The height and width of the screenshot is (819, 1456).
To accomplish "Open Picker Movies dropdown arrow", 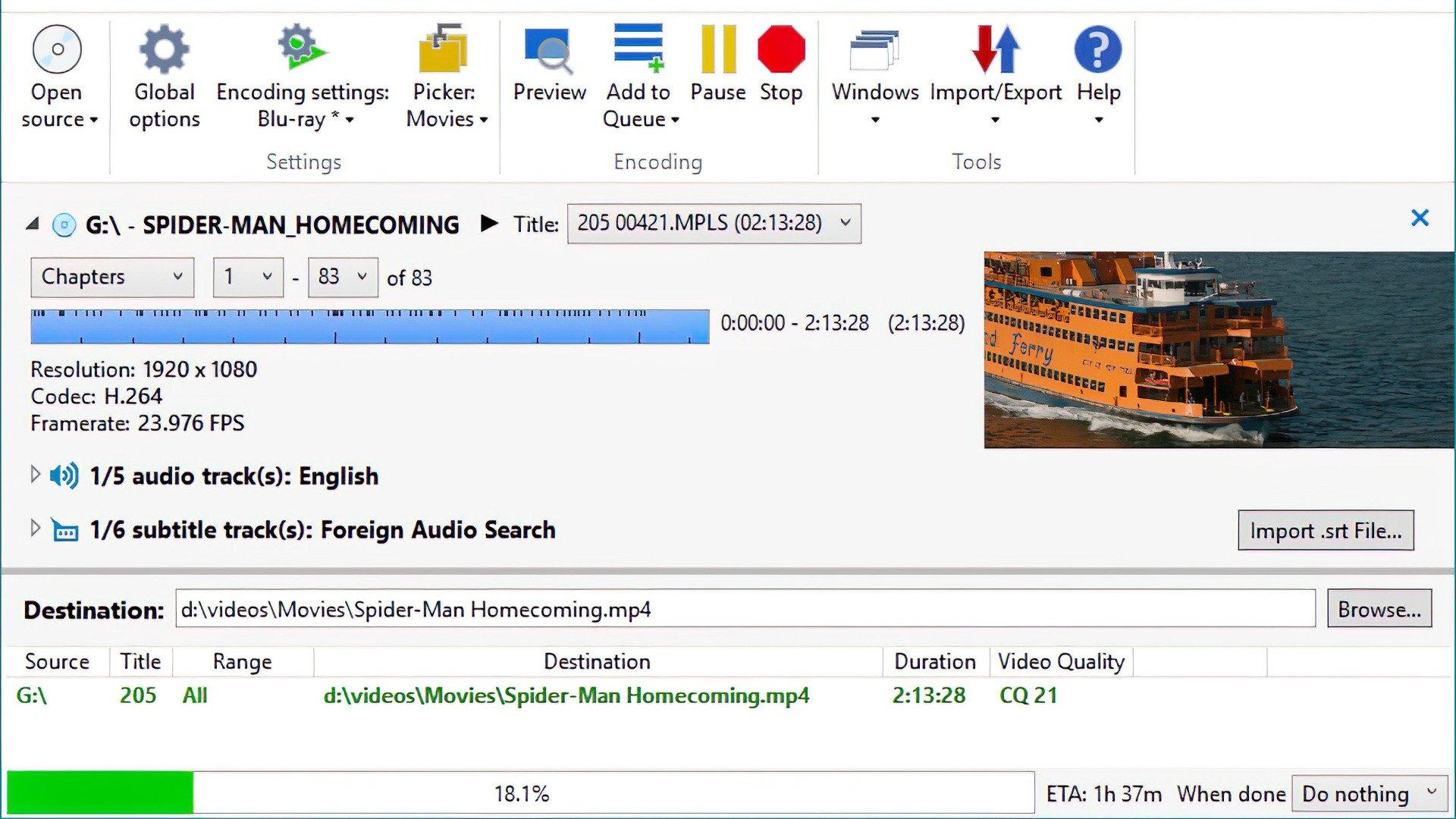I will tap(484, 120).
